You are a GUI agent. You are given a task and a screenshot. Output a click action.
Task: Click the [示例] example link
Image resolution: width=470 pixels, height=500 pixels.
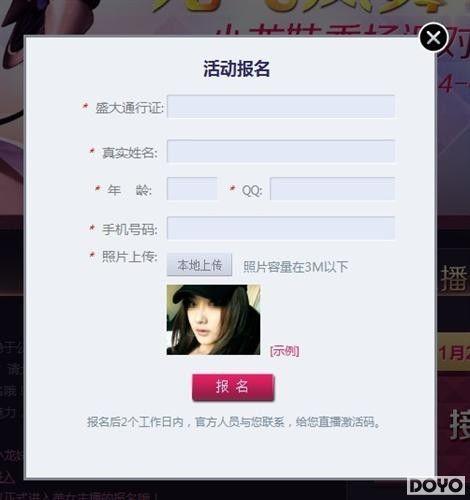(285, 351)
